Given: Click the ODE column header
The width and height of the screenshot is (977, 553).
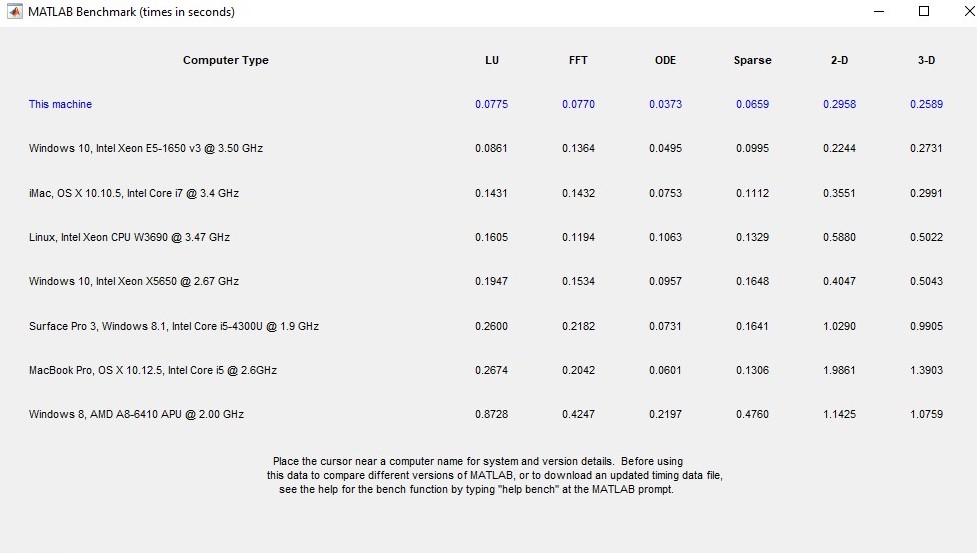Looking at the screenshot, I should (x=665, y=60).
